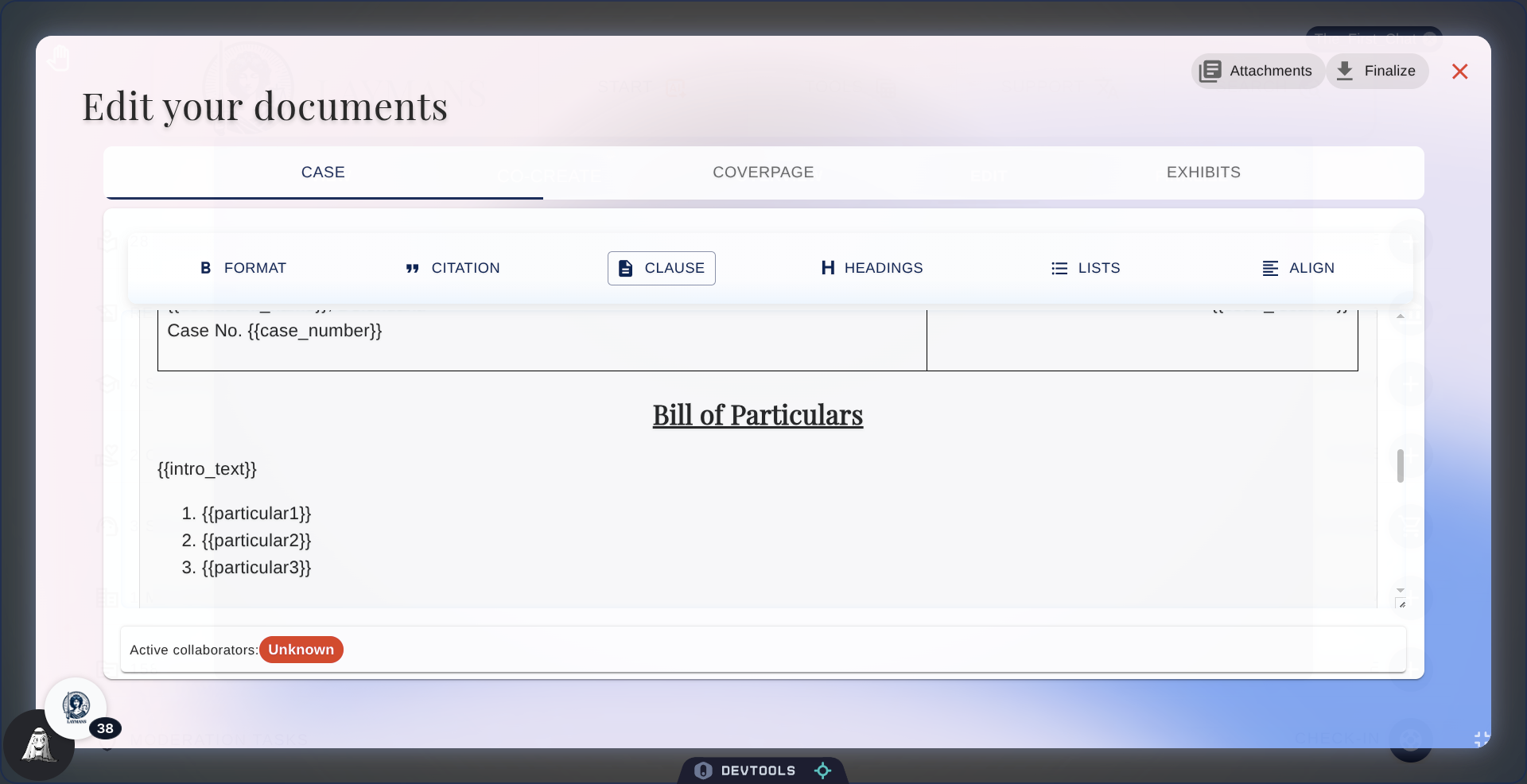Open the EXHIBITS tab
Screen dimensions: 1527x784
click(x=1203, y=173)
